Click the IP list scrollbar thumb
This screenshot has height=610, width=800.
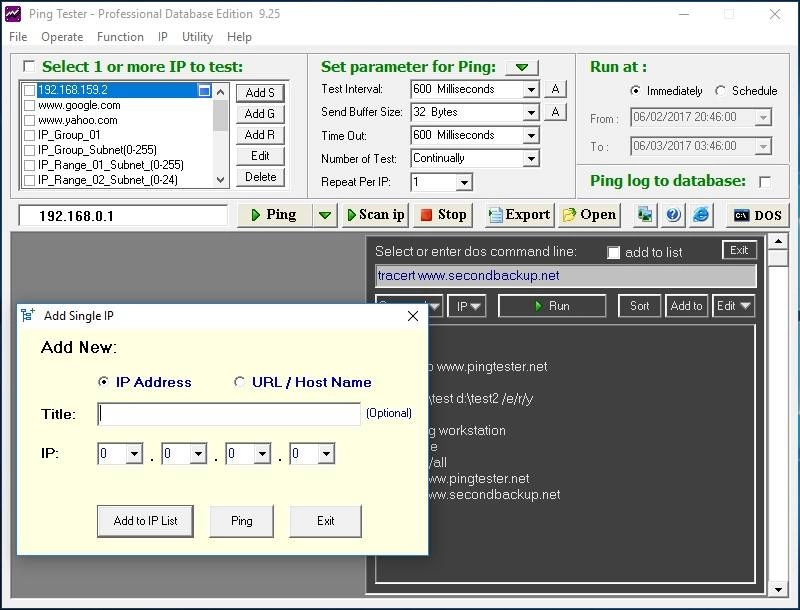coord(220,115)
